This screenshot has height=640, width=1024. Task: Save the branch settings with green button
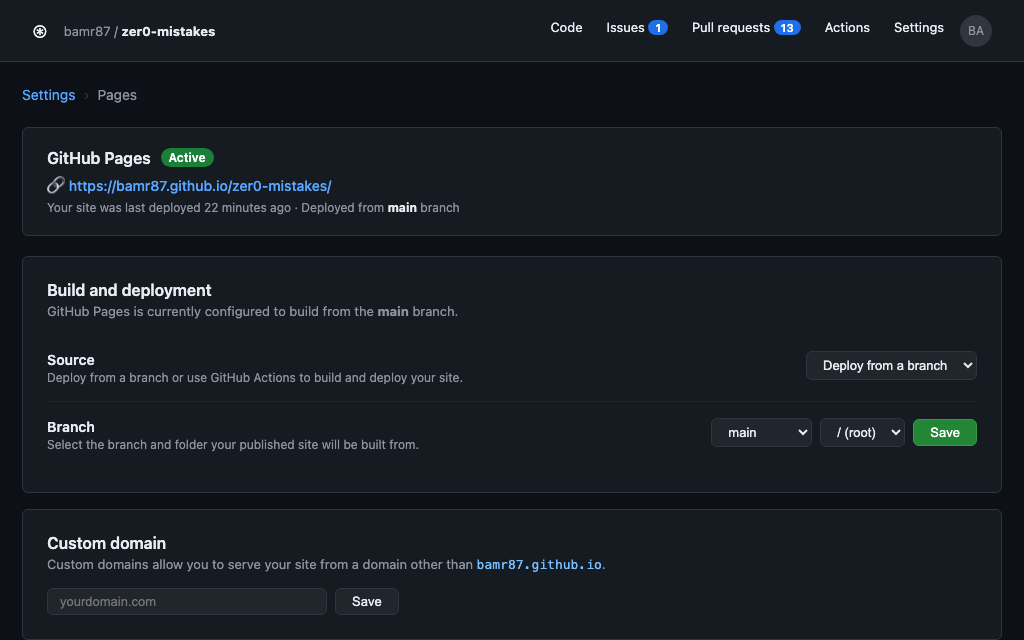point(944,432)
